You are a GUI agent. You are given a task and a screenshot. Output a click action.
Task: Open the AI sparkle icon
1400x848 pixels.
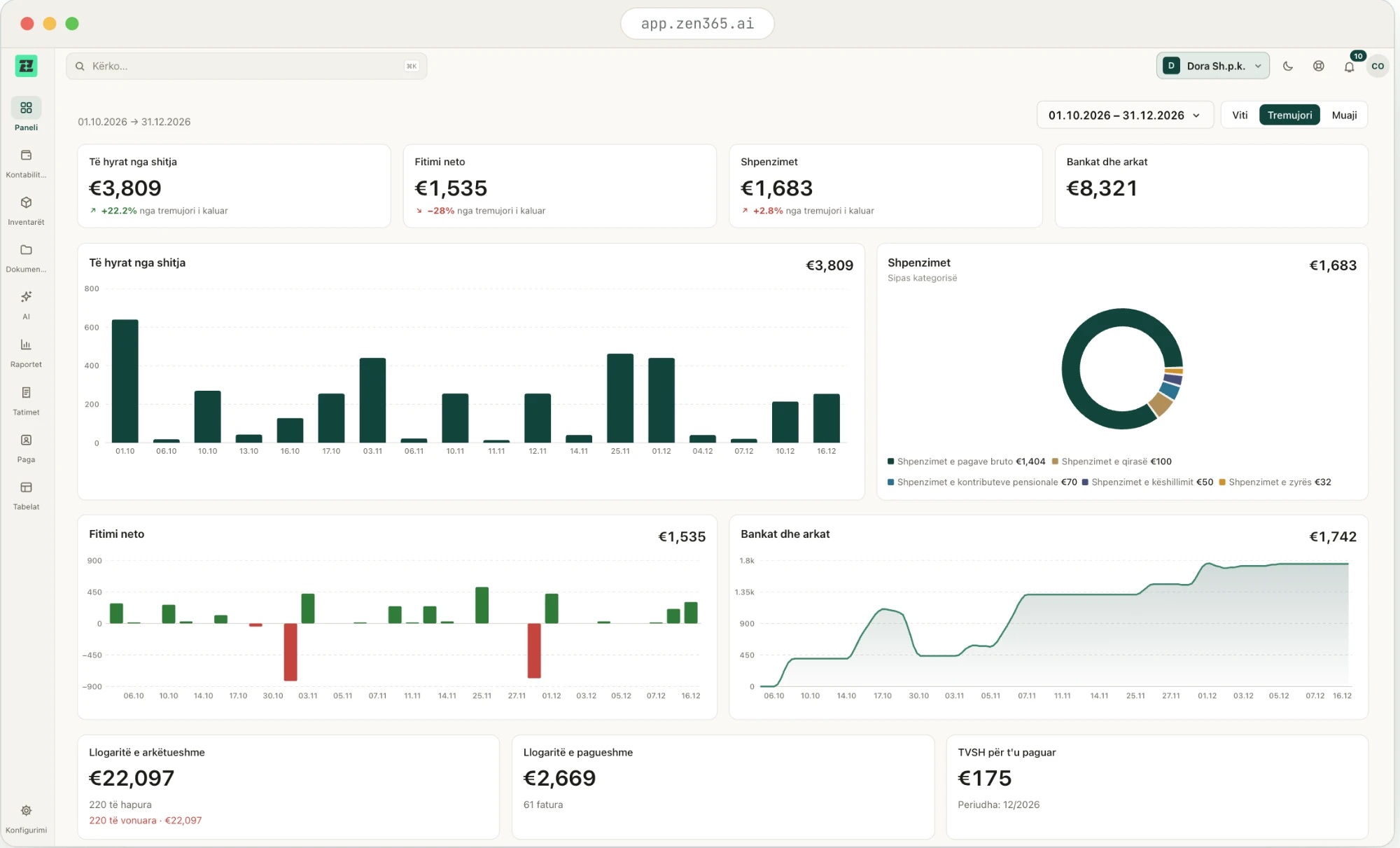click(26, 297)
